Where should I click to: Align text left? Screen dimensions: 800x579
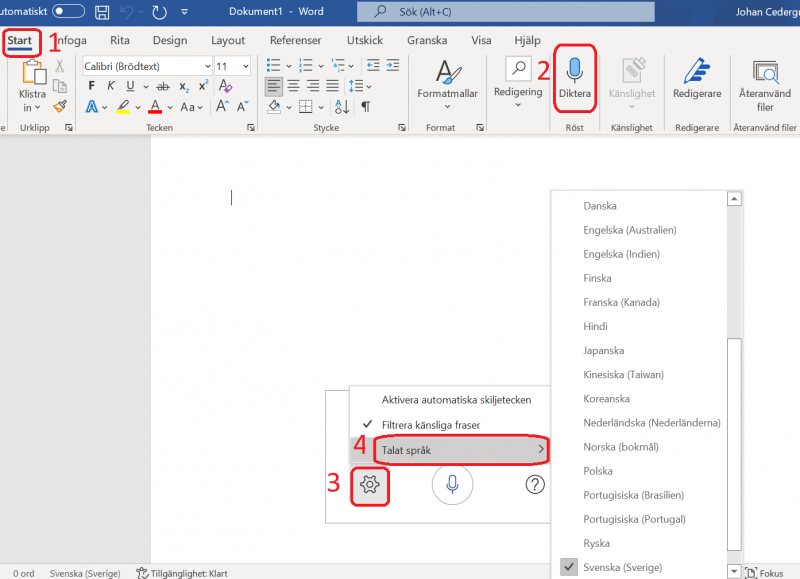click(273, 86)
